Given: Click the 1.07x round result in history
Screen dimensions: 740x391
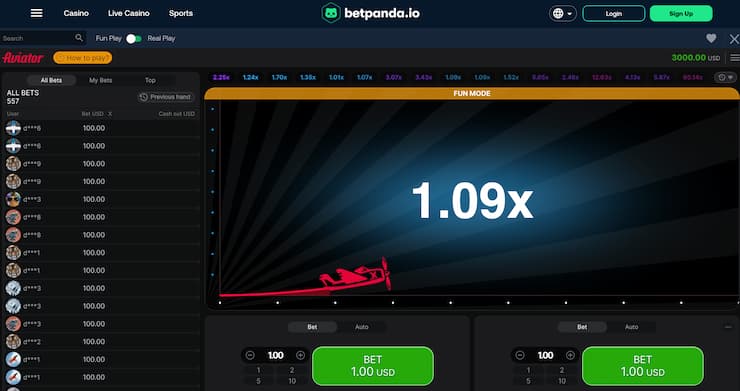Looking at the screenshot, I should (x=364, y=77).
